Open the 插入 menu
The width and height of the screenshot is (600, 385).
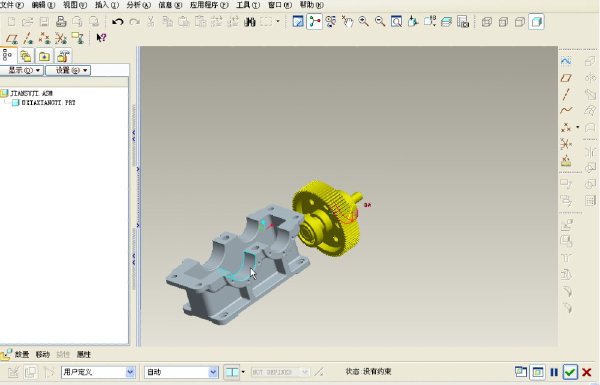coord(107,5)
